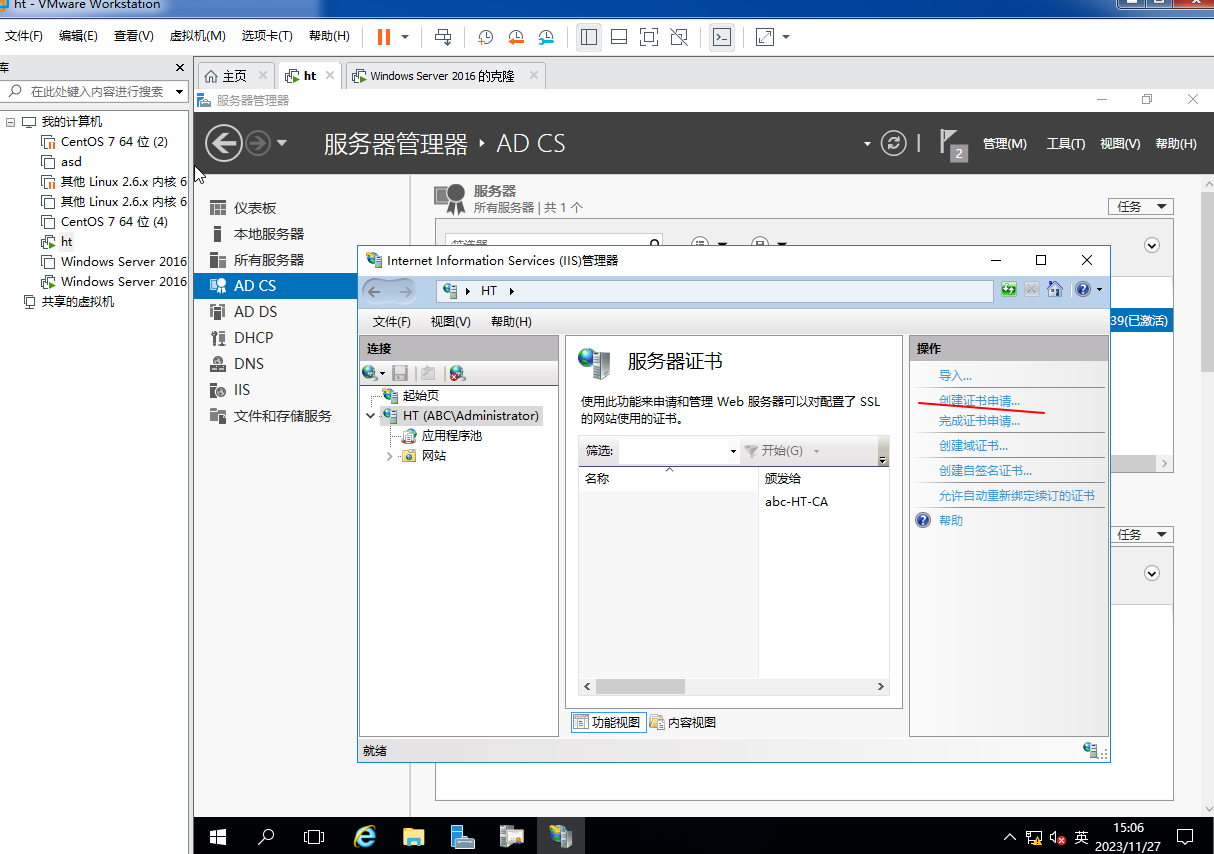The image size is (1214, 854).
Task: Click the IIS connections create-connection globe icon
Action: [x=372, y=373]
